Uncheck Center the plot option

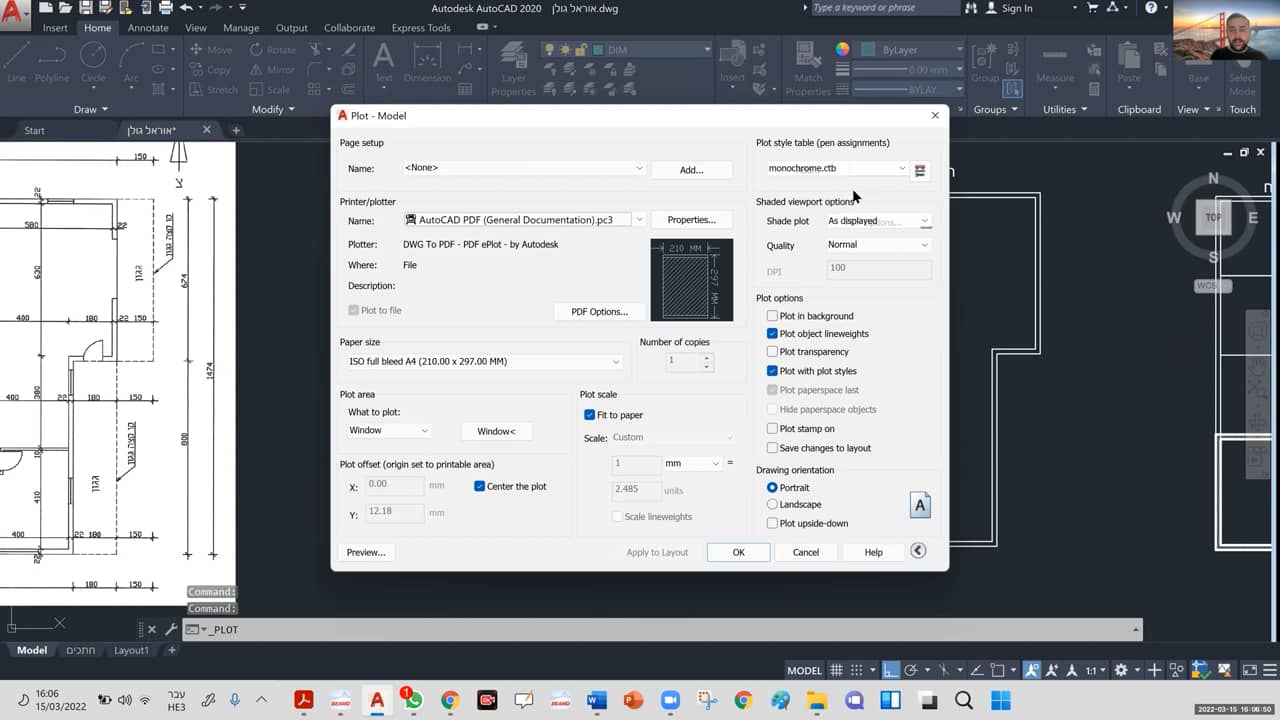(x=479, y=486)
